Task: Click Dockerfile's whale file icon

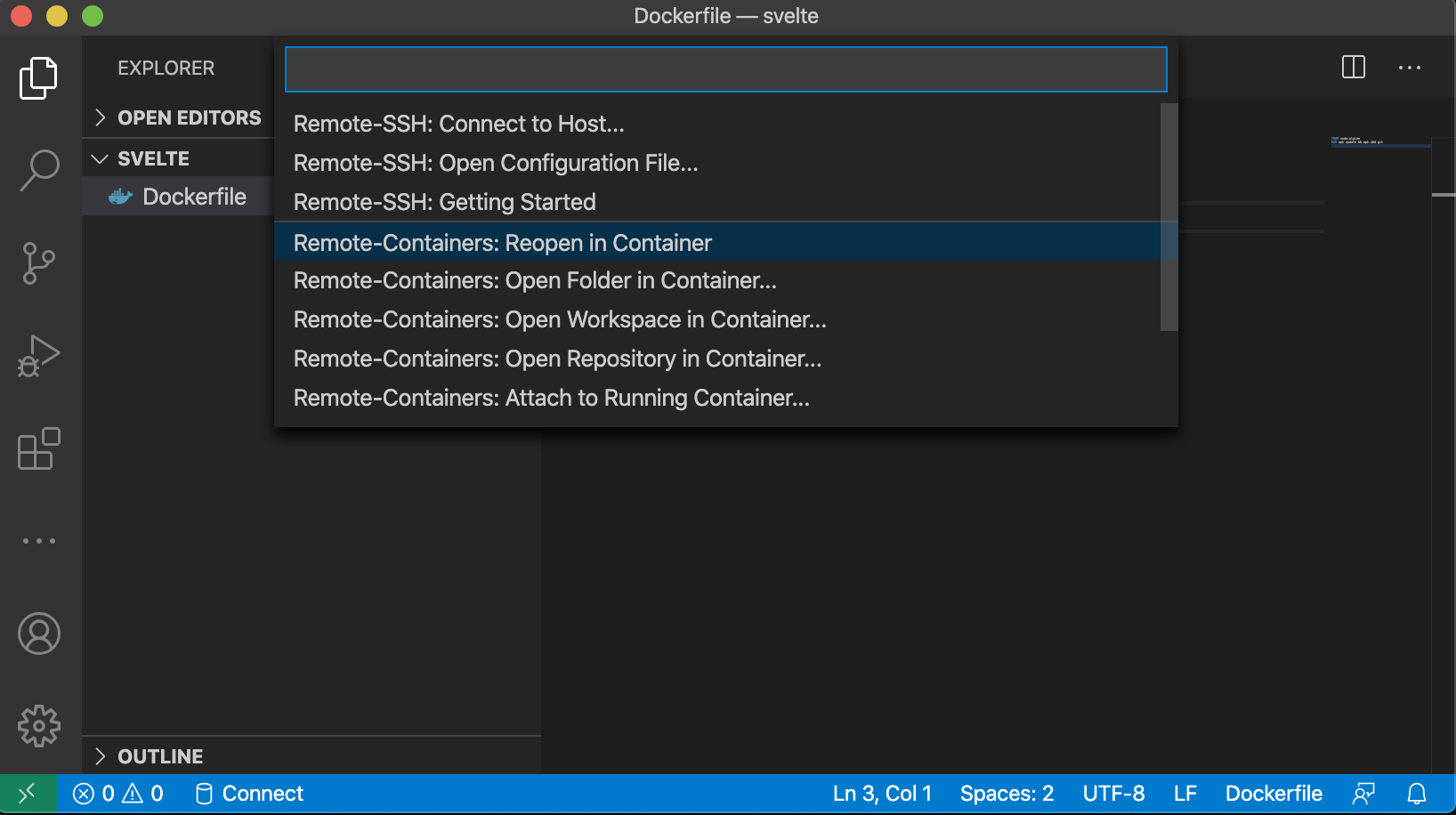Action: pos(120,197)
